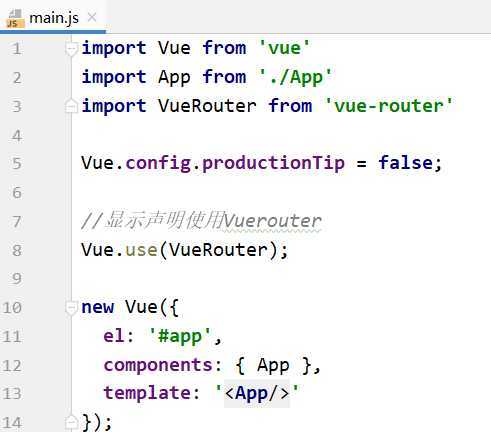Click the <App/> template tag

coord(257,393)
